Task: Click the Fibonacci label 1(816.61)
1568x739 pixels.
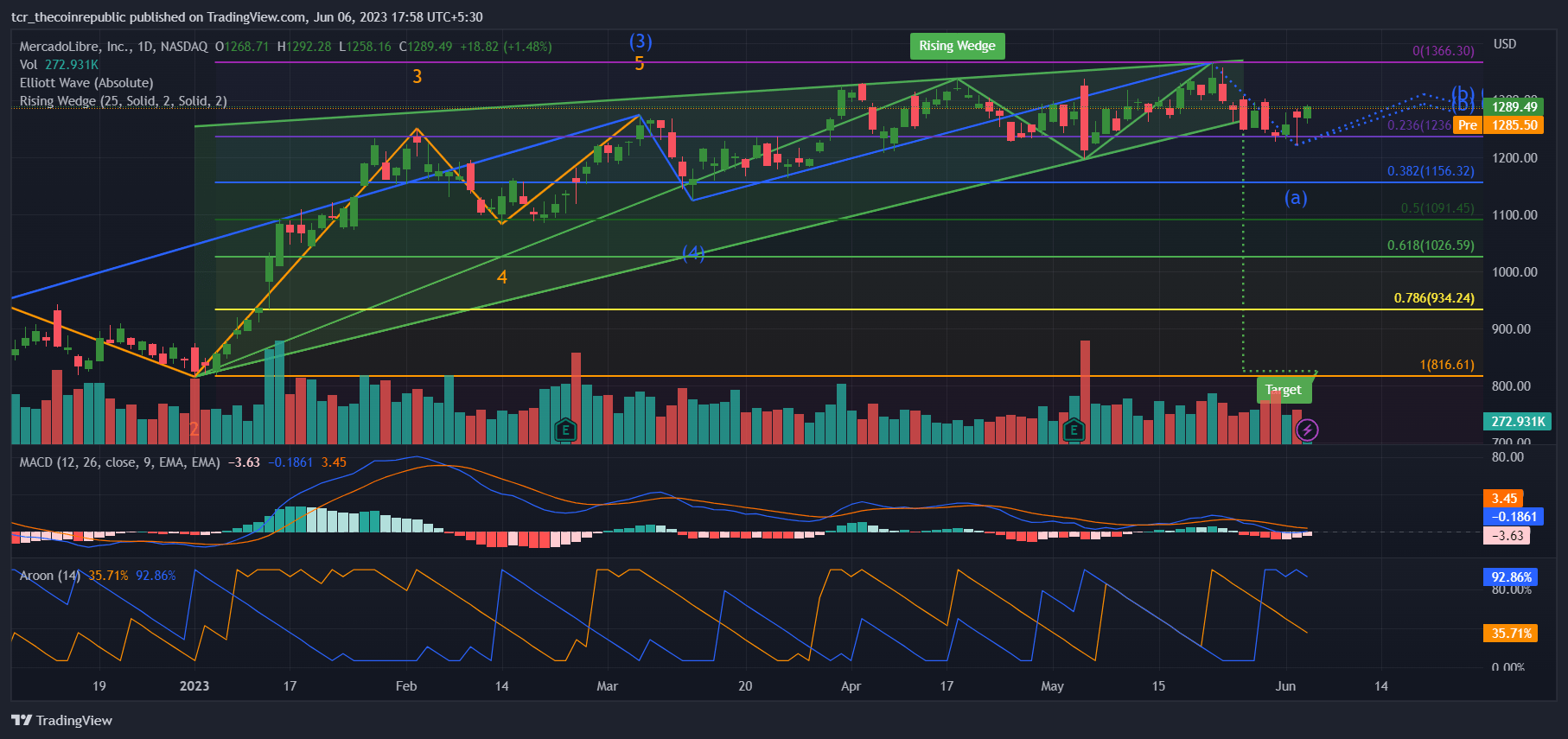Action: [x=1447, y=365]
